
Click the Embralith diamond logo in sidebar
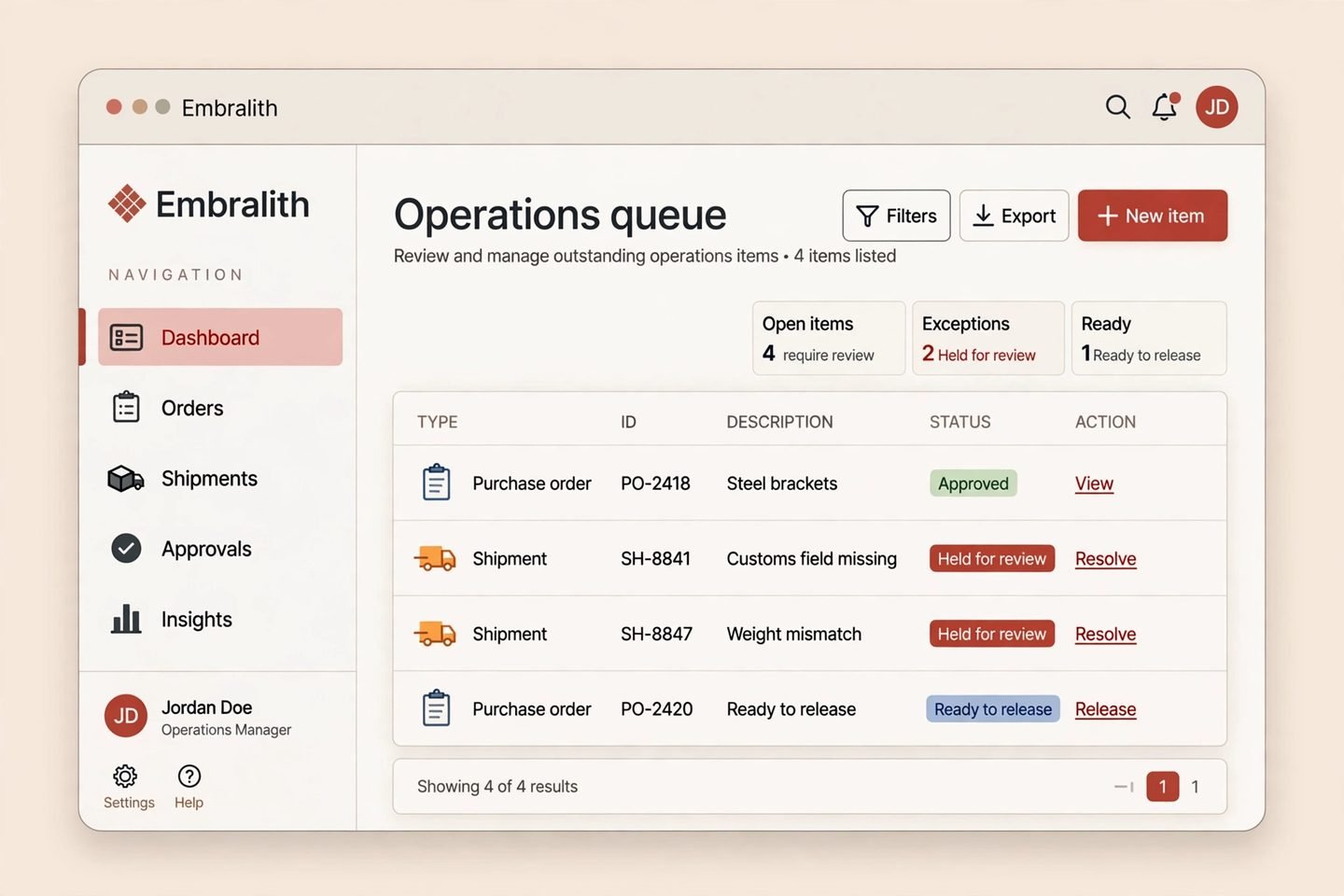pos(127,203)
